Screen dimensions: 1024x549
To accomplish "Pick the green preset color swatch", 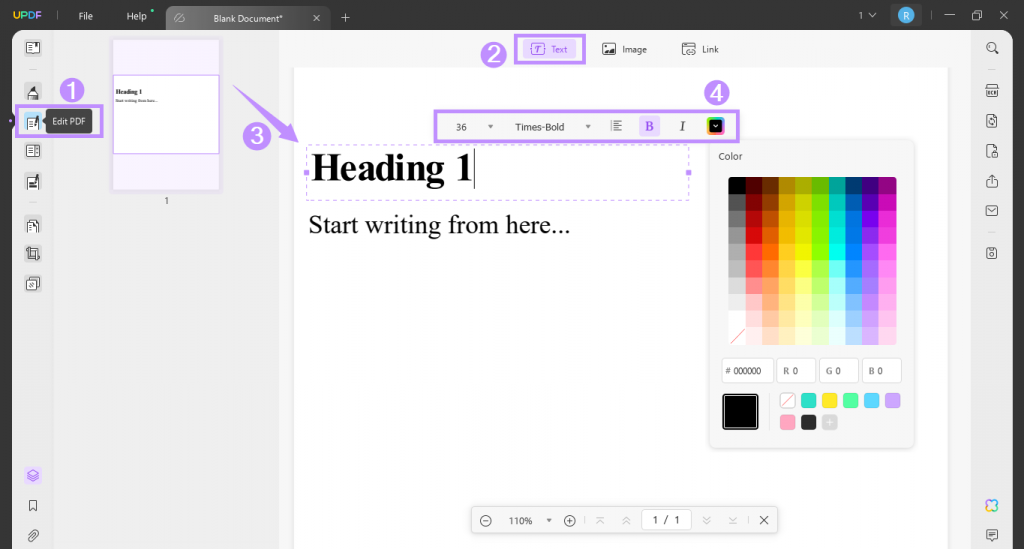I will point(850,400).
